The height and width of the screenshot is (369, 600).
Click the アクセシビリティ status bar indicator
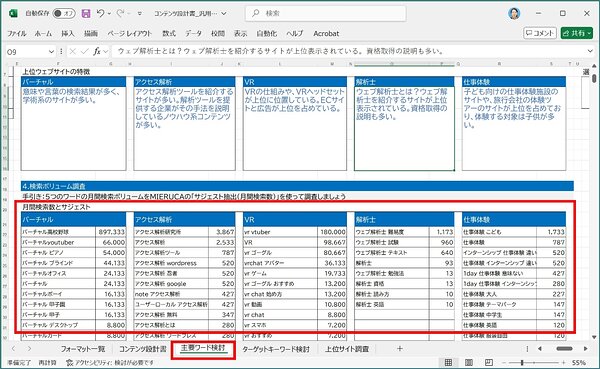tap(110, 362)
